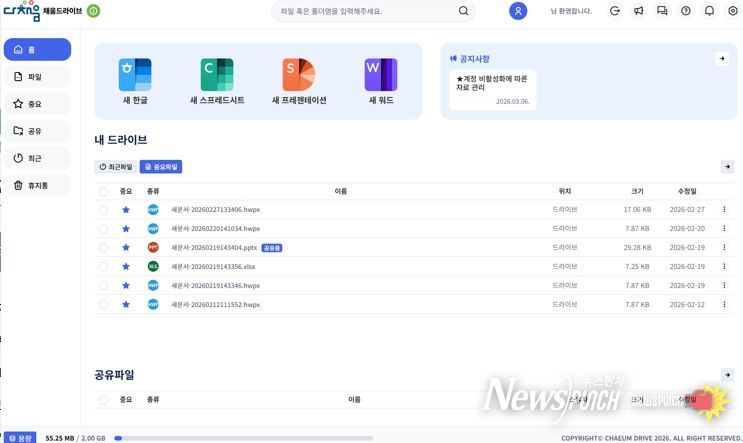
Task: Toggle the select-all checkbox in My Drive table
Action: click(x=103, y=190)
